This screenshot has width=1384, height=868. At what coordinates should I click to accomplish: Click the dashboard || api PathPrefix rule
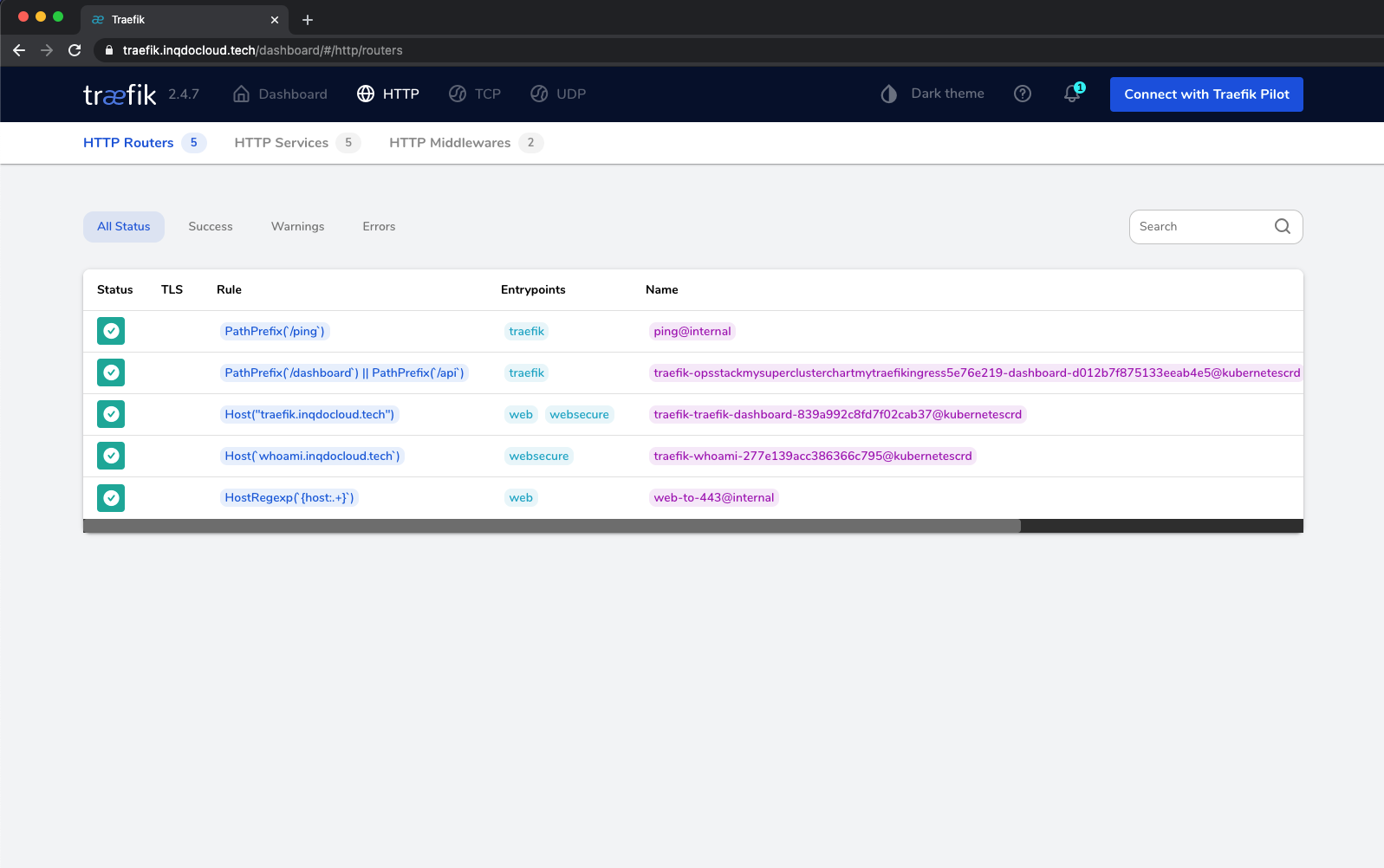pos(344,372)
